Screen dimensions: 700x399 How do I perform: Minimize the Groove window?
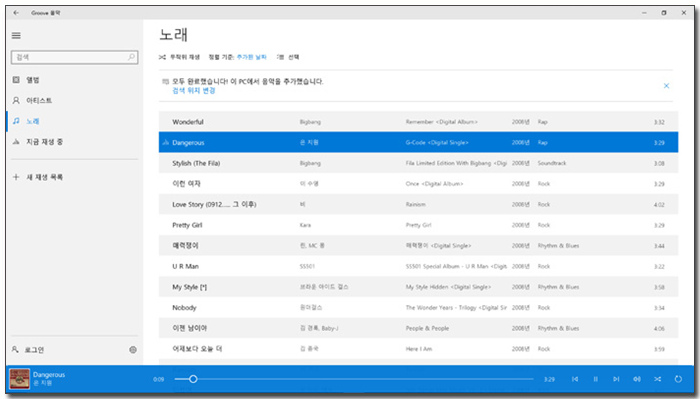[x=644, y=13]
